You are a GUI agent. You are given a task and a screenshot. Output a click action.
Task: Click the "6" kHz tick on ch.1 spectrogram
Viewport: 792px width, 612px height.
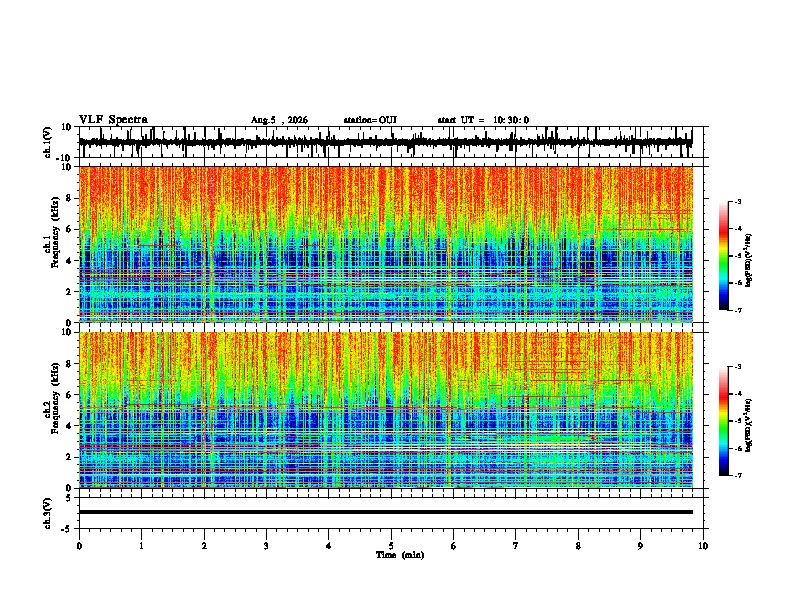click(70, 230)
